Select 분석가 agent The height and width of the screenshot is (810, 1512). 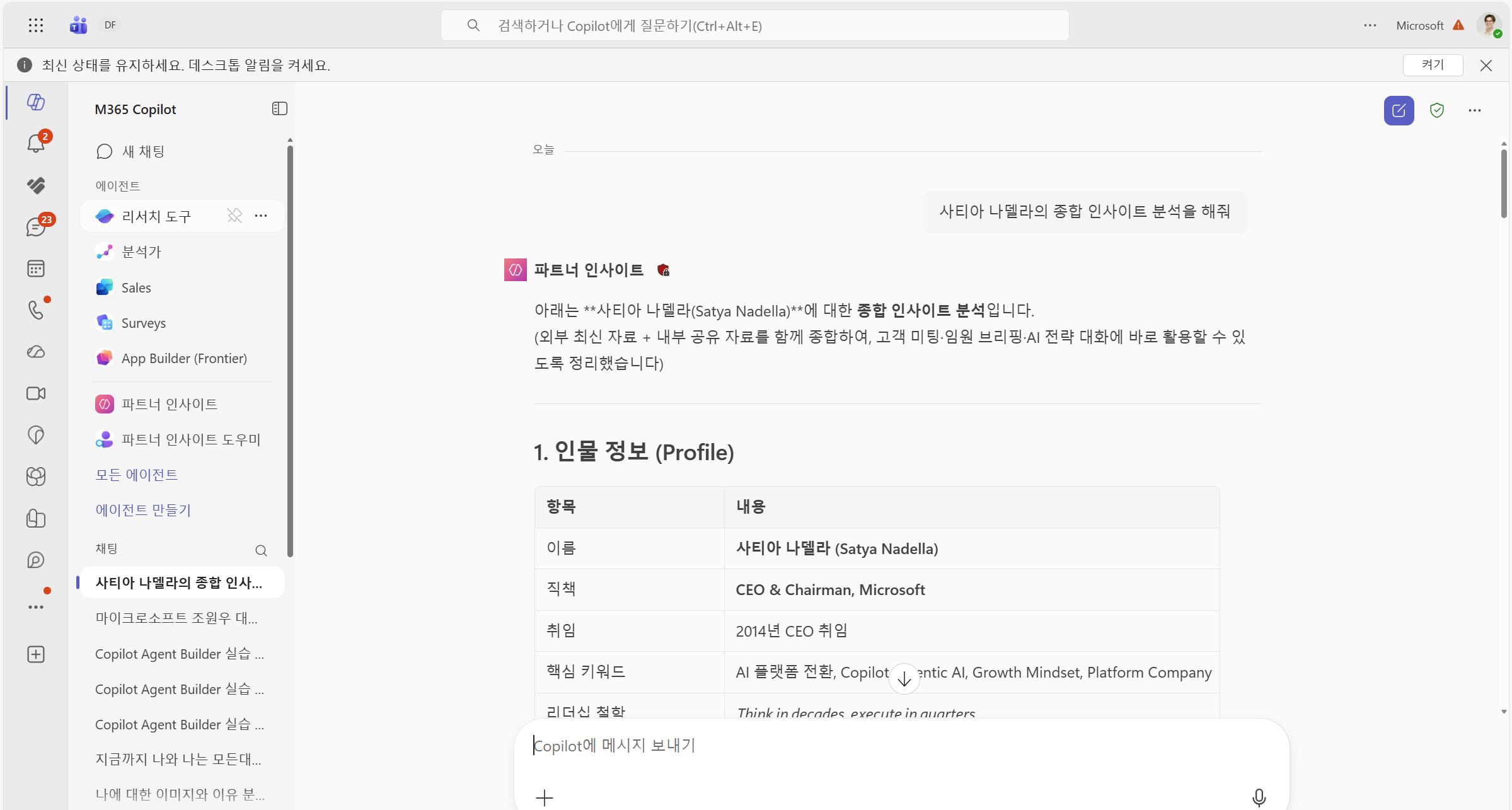183,252
